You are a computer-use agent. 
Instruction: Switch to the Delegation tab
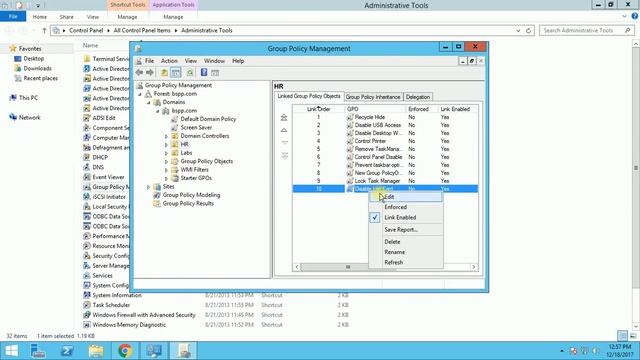click(418, 97)
